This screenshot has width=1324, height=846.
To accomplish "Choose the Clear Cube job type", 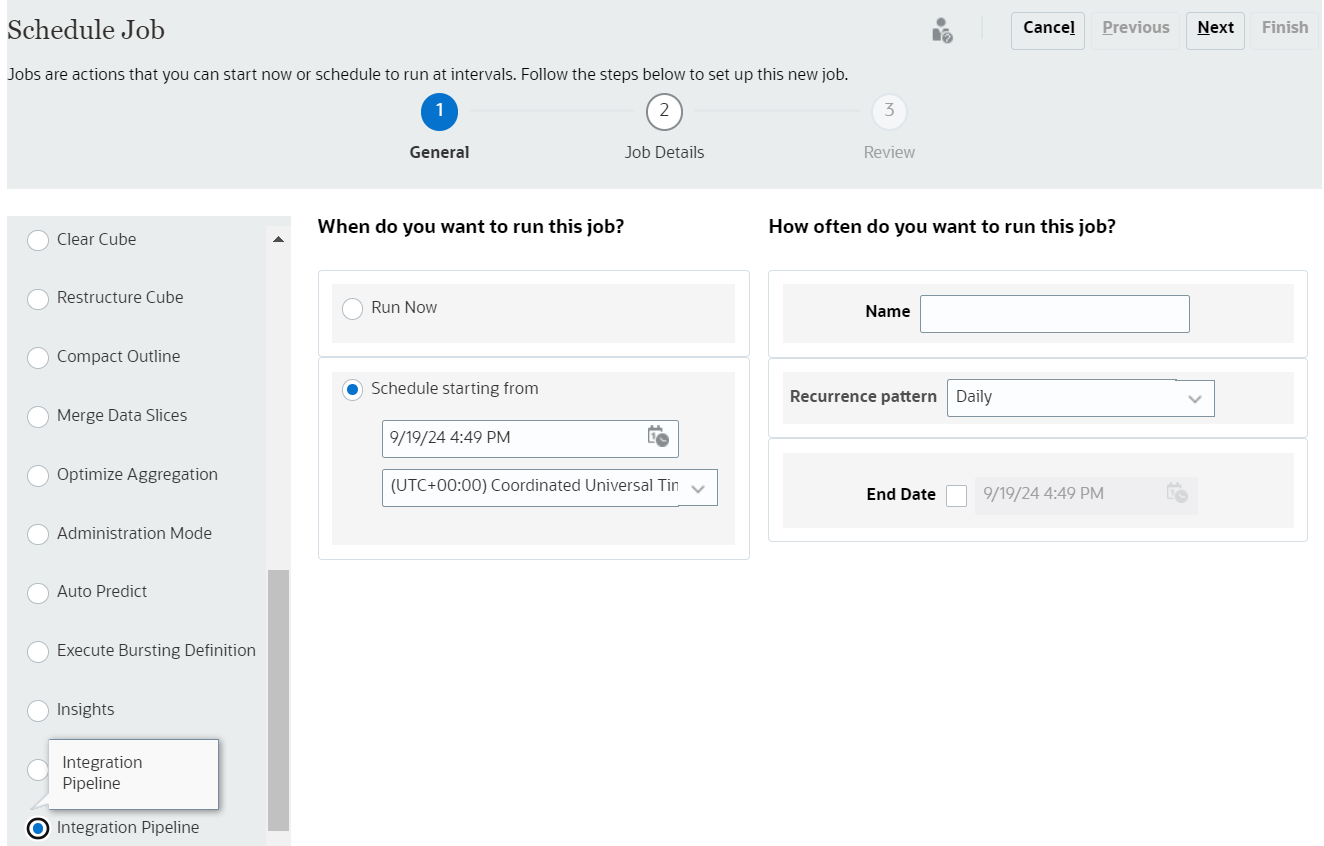I will tap(38, 241).
